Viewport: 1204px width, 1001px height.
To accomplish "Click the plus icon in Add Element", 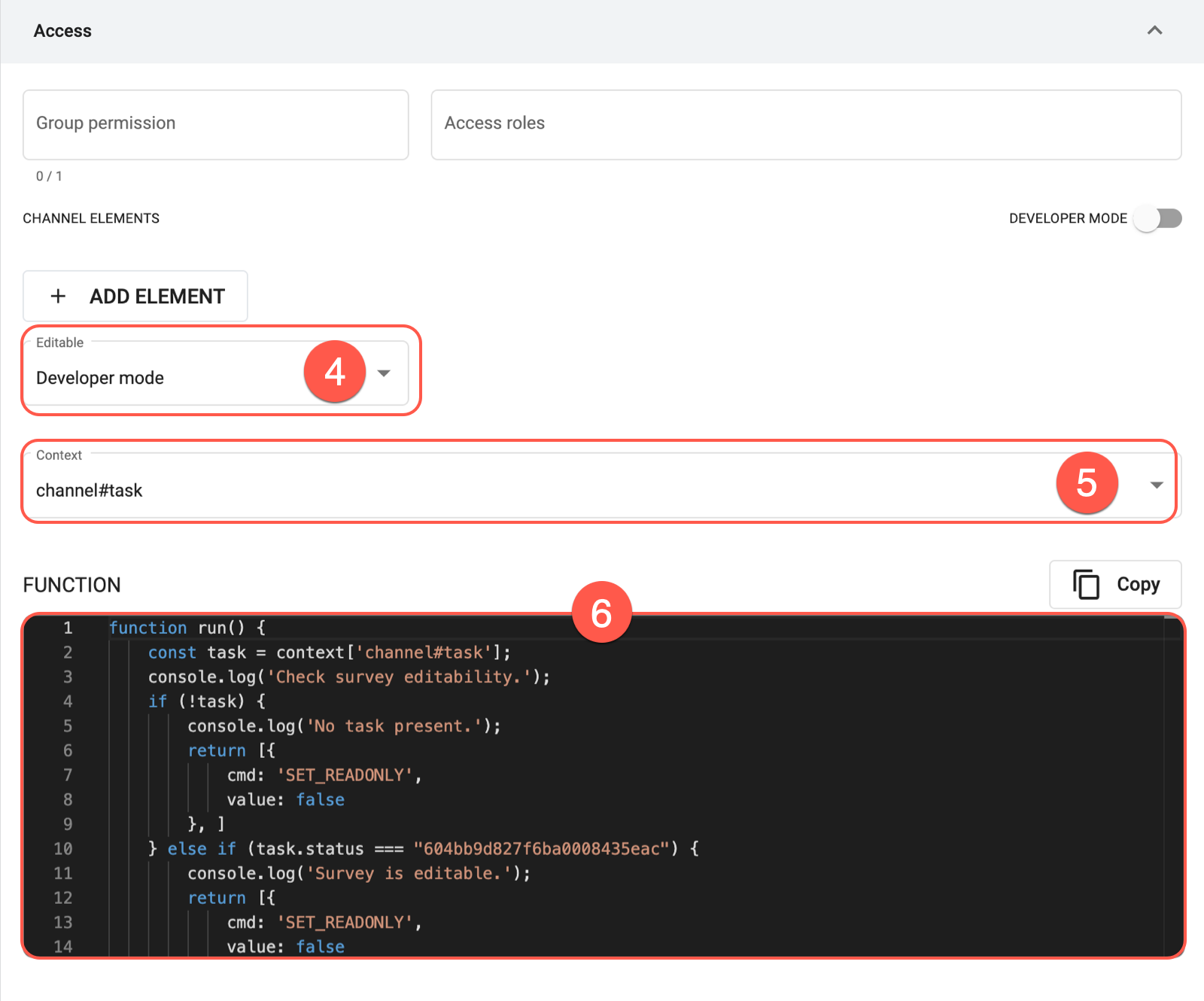I will (58, 297).
